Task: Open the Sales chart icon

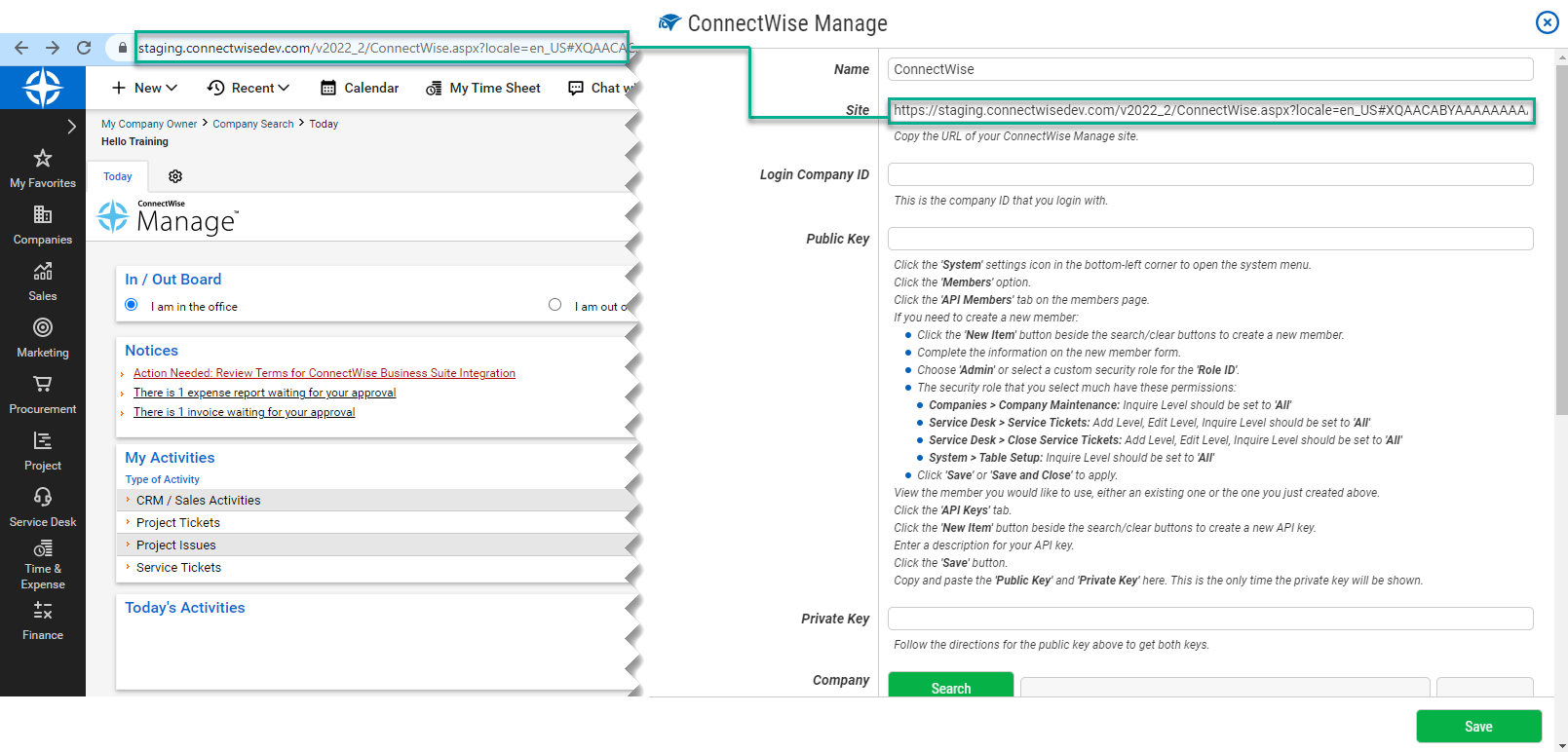Action: tap(43, 271)
